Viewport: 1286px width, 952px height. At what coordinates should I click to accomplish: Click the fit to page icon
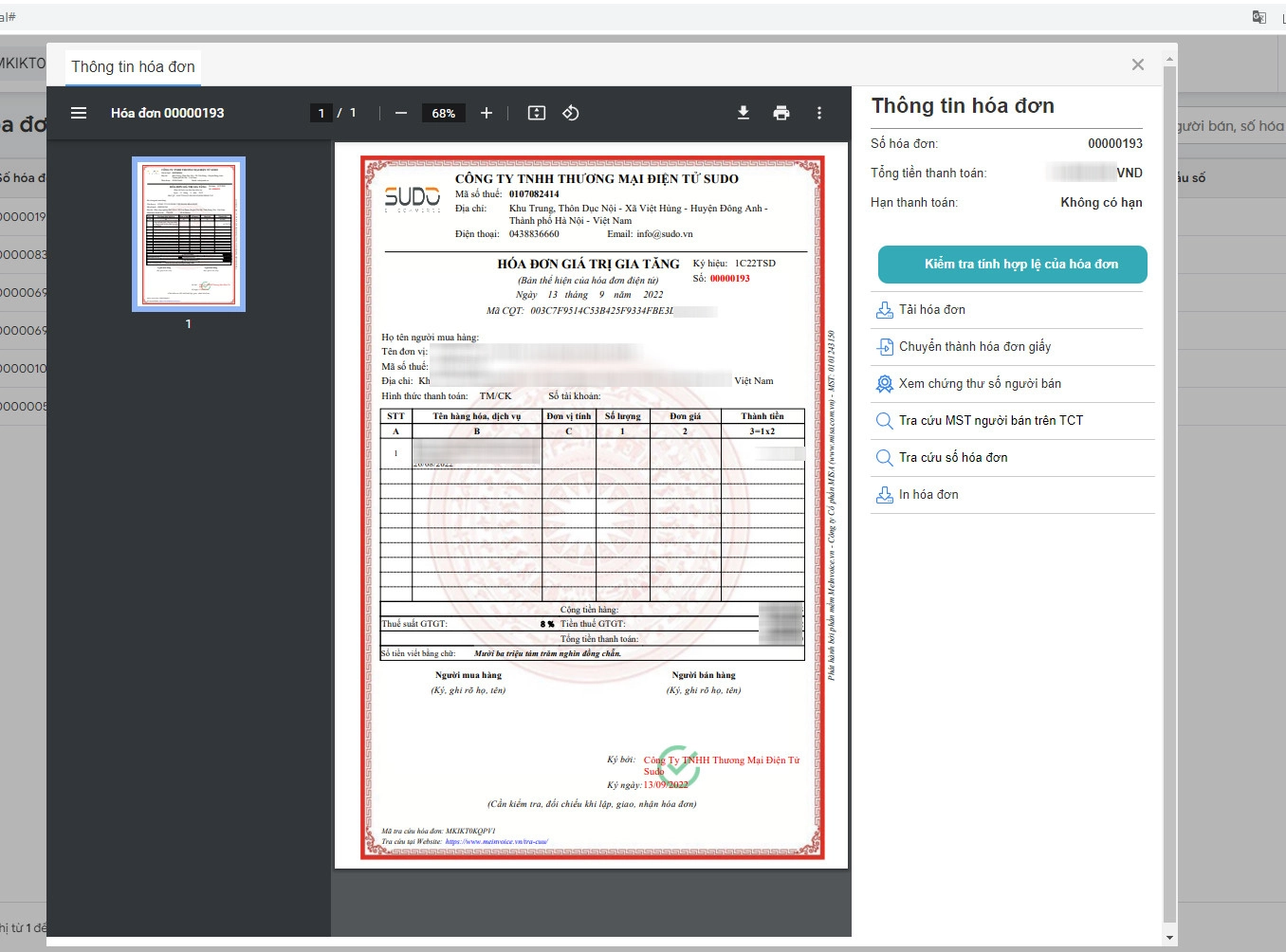(537, 113)
